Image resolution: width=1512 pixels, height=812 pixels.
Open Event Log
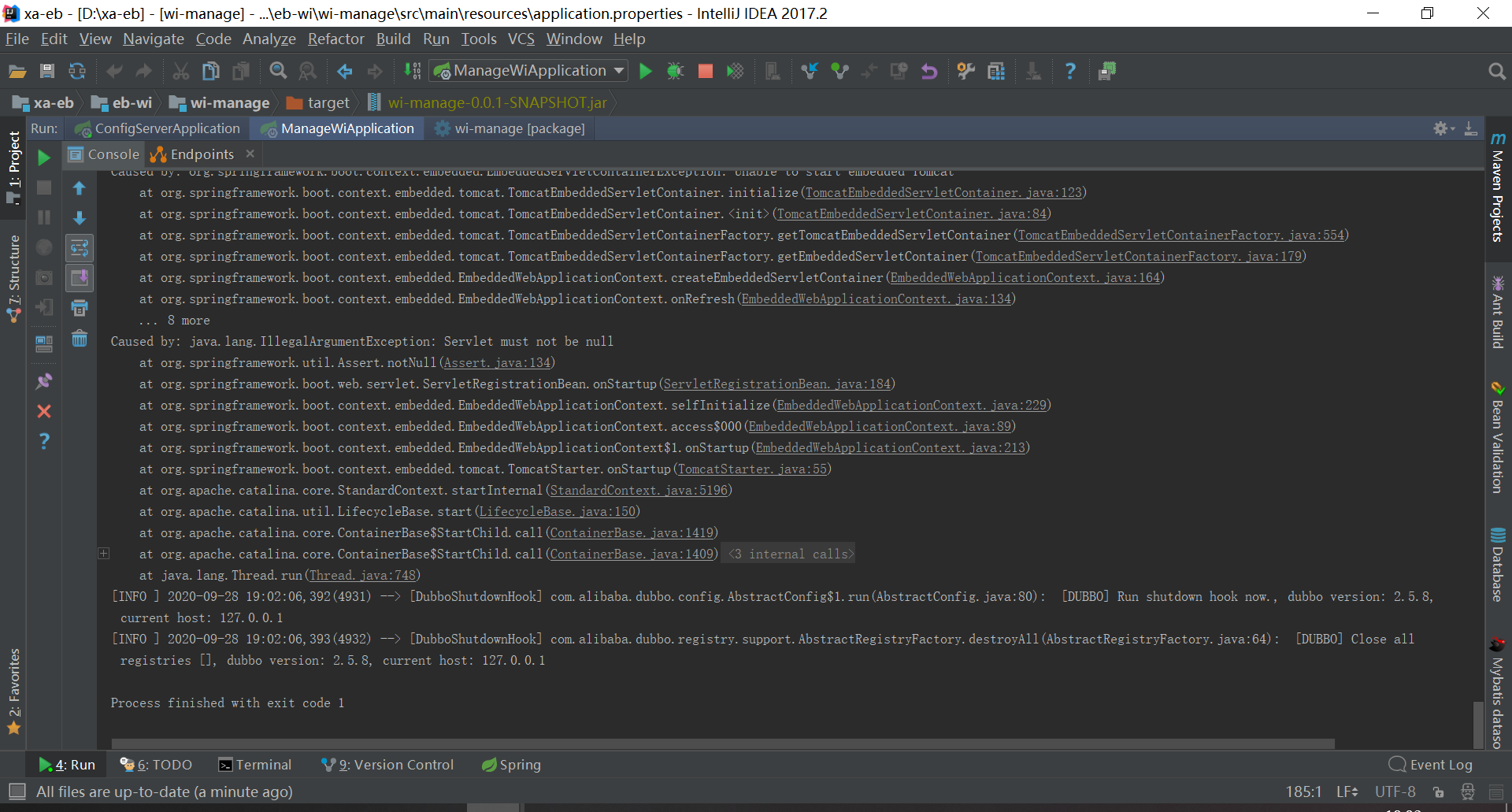point(1430,765)
